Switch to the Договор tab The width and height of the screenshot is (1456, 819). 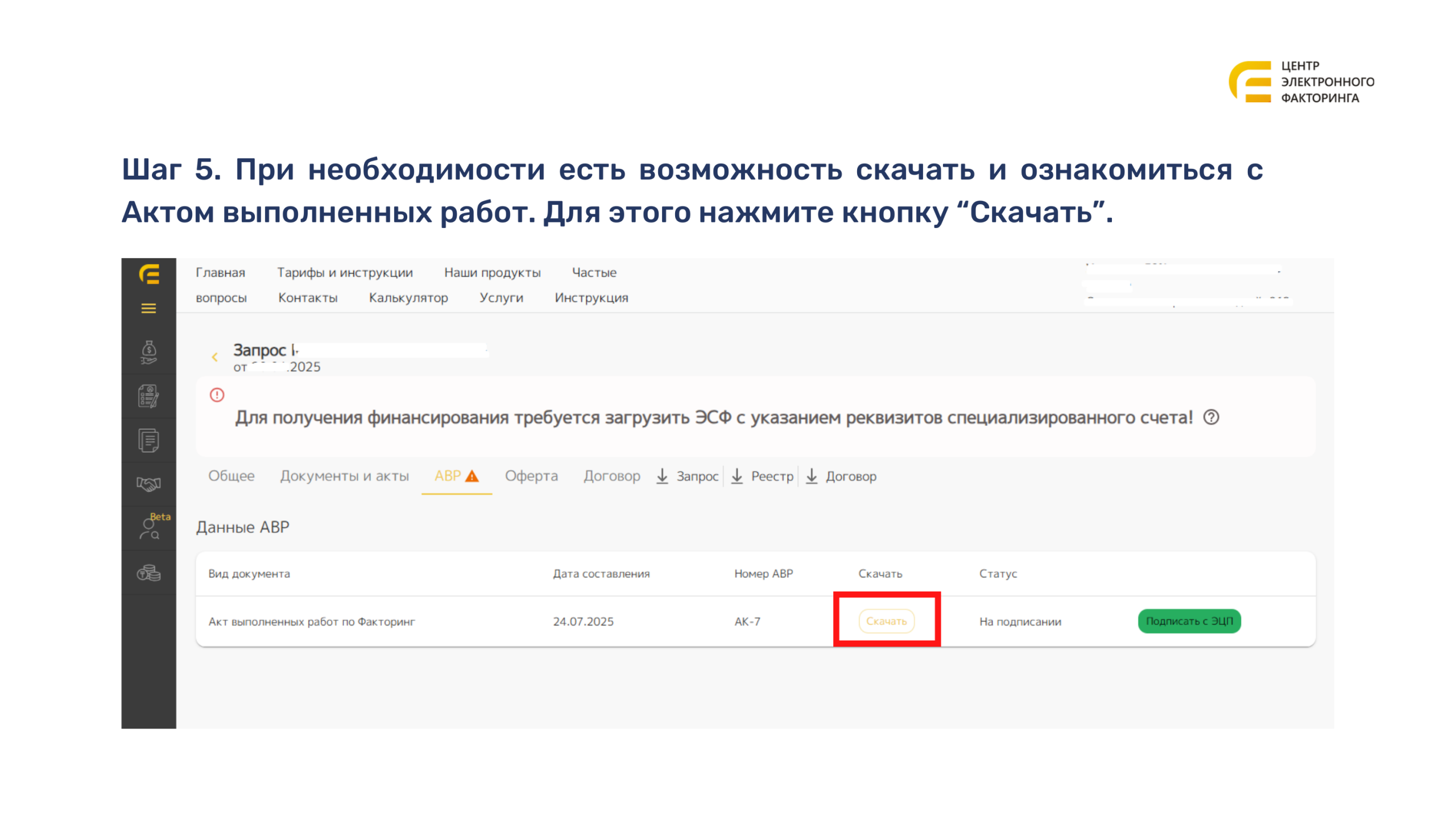coord(611,475)
